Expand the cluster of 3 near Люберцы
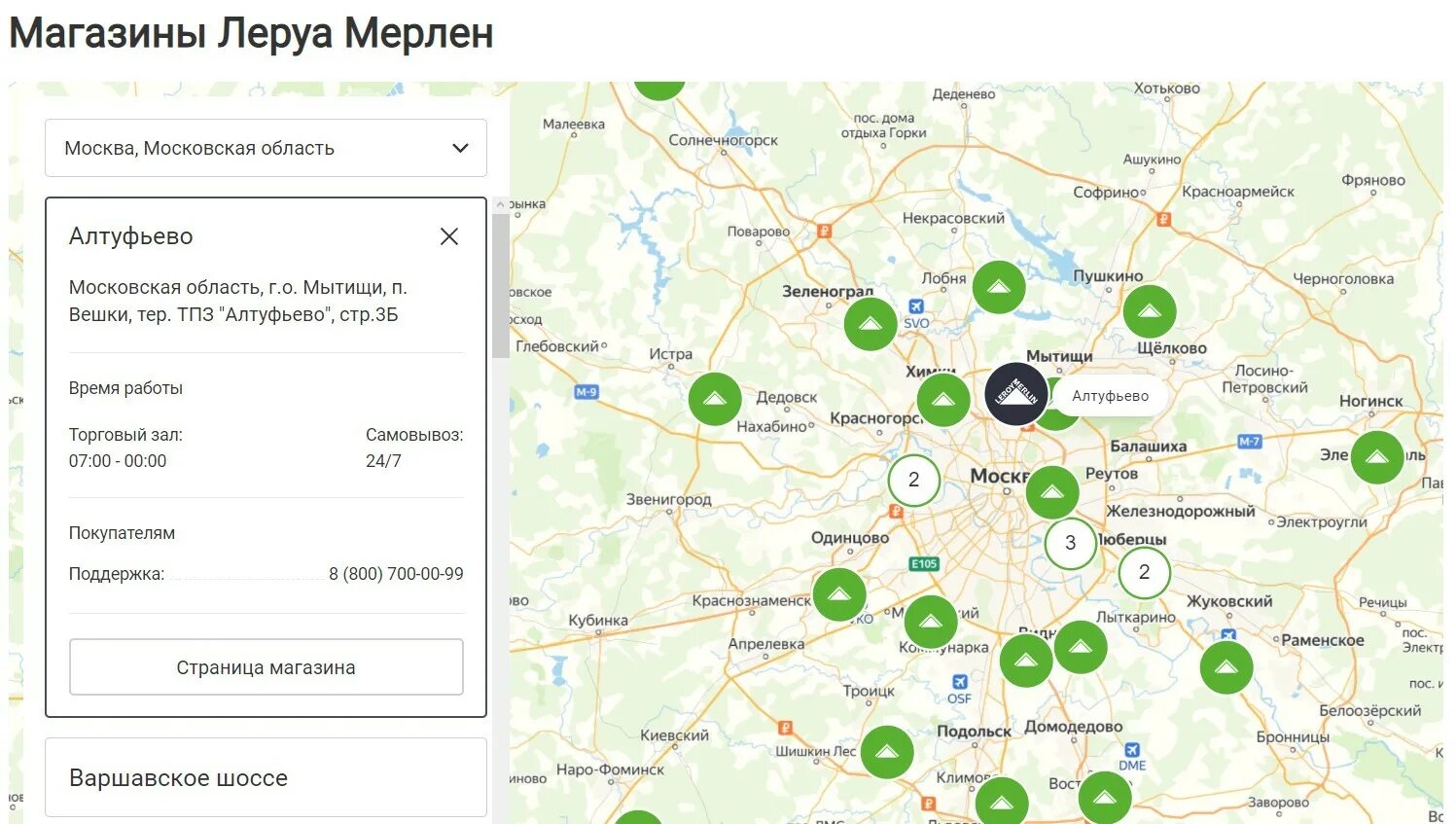1456x824 pixels. click(1070, 543)
